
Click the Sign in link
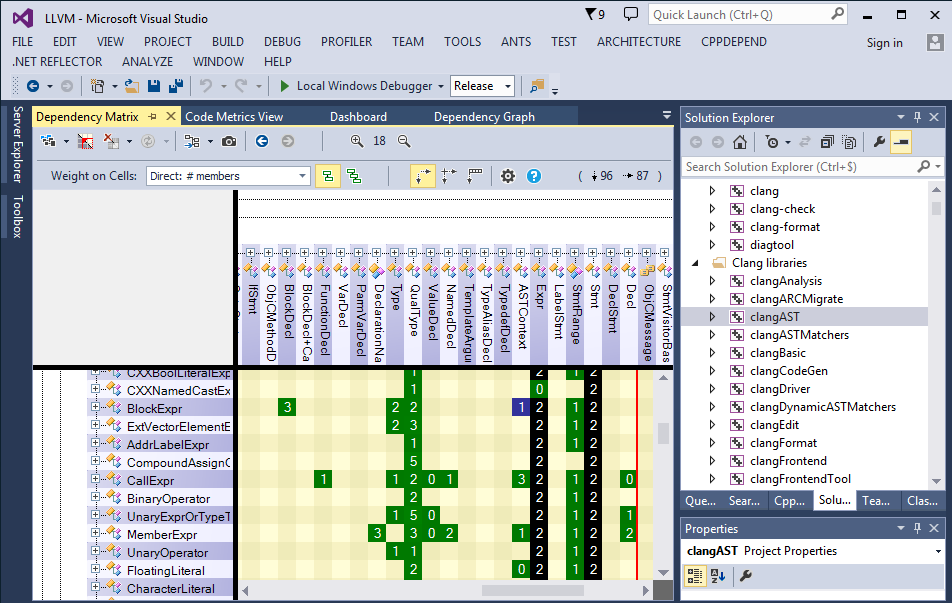click(x=885, y=43)
